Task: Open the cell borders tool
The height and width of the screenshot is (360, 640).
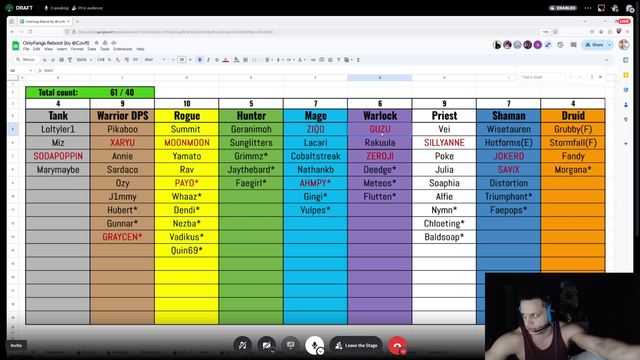Action: tap(245, 60)
